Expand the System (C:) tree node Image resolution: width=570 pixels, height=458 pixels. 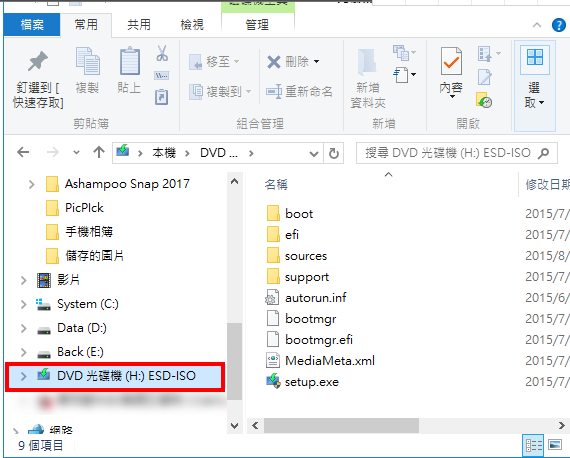coord(24,304)
